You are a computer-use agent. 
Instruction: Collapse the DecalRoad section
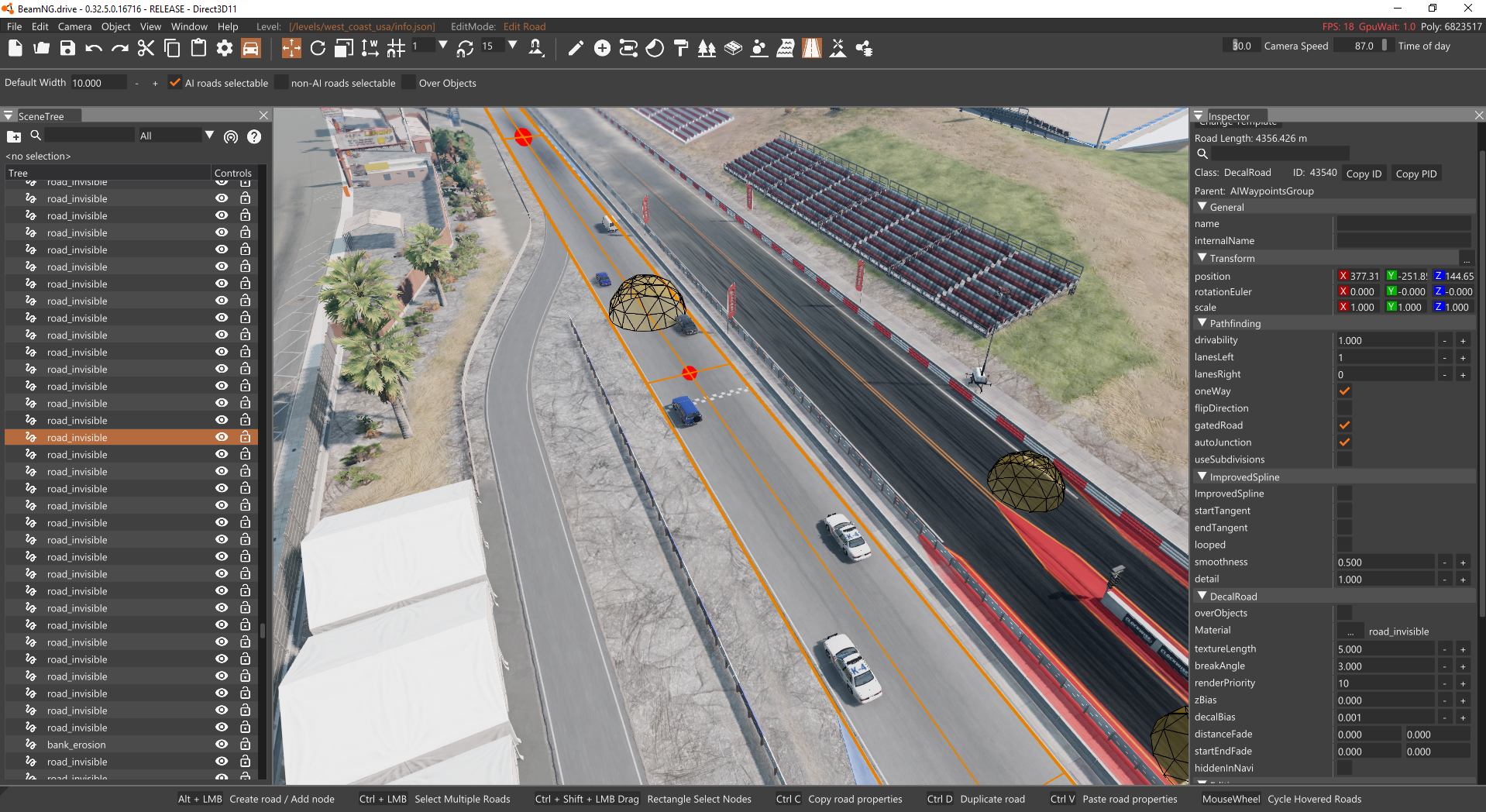1202,596
